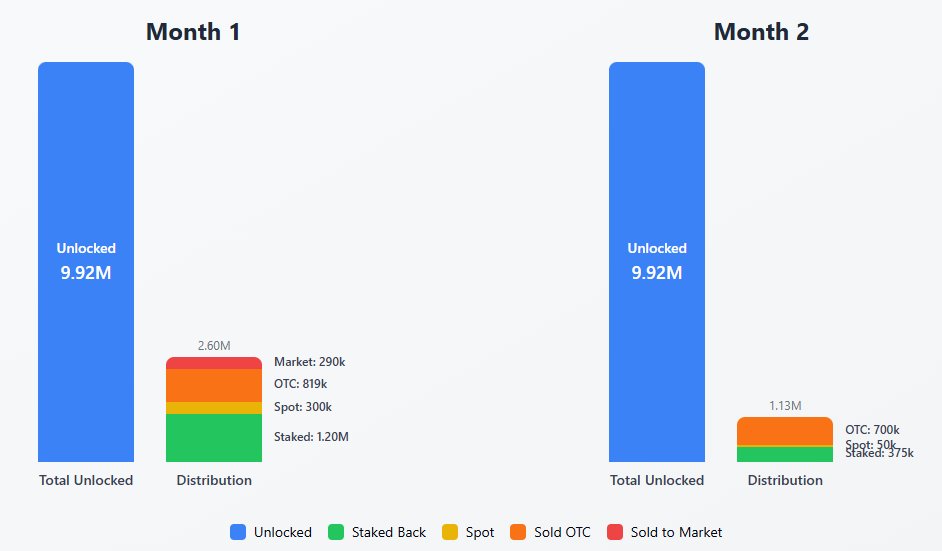Click the 'OTC: 700k' label in Month 2
The image size is (942, 551).
pyautogui.click(x=872, y=430)
